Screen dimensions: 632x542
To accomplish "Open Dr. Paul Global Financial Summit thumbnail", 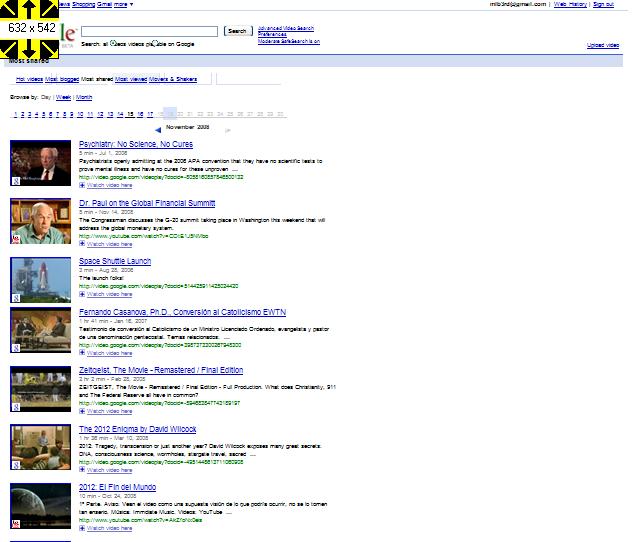I will point(40,221).
